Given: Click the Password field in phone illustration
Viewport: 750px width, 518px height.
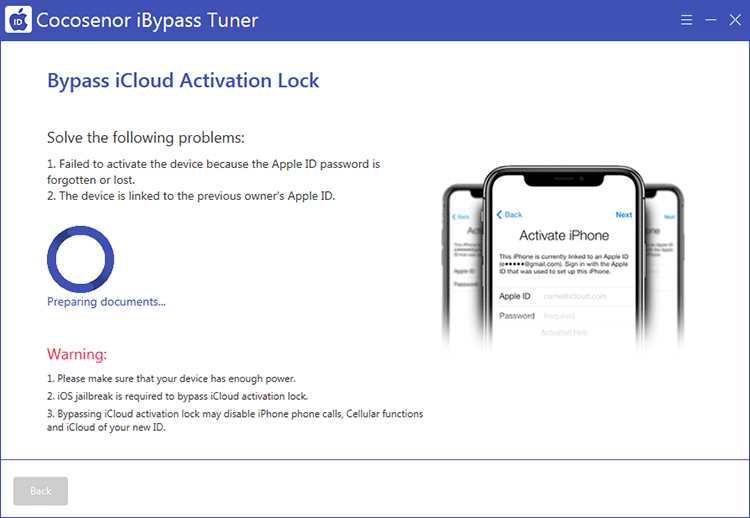Looking at the screenshot, I should point(563,316).
